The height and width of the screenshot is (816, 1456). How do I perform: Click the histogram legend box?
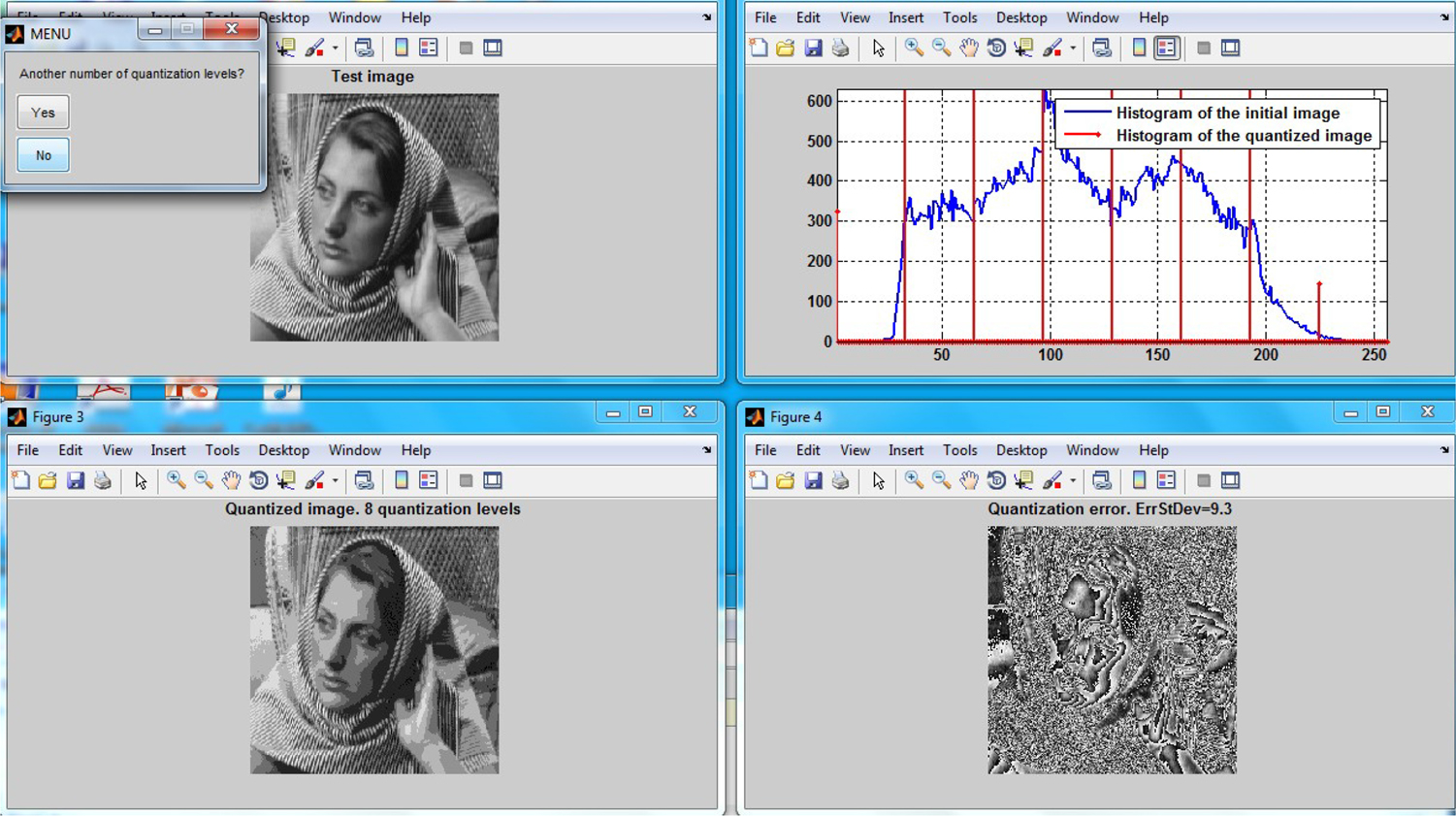tap(1217, 124)
